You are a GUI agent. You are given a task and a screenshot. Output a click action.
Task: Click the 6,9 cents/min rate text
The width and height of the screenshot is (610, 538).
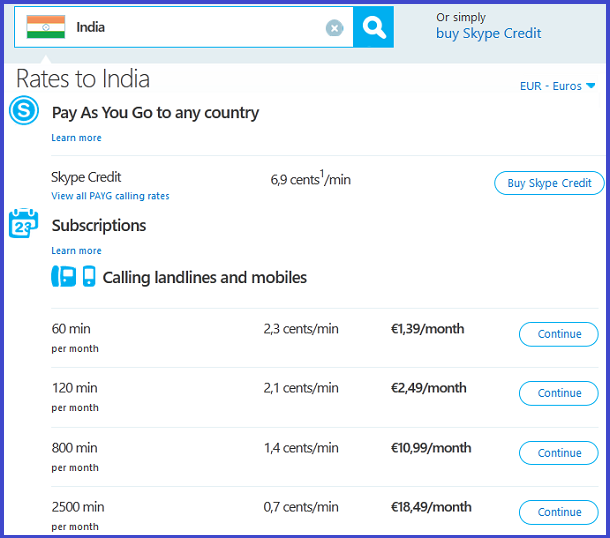pyautogui.click(x=310, y=179)
